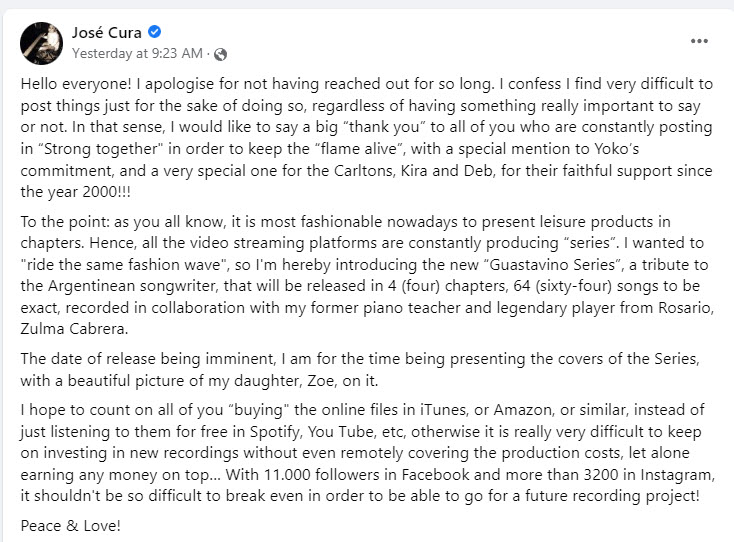
Task: Click the words "Guastavino Series" in the post
Action: coord(552,264)
